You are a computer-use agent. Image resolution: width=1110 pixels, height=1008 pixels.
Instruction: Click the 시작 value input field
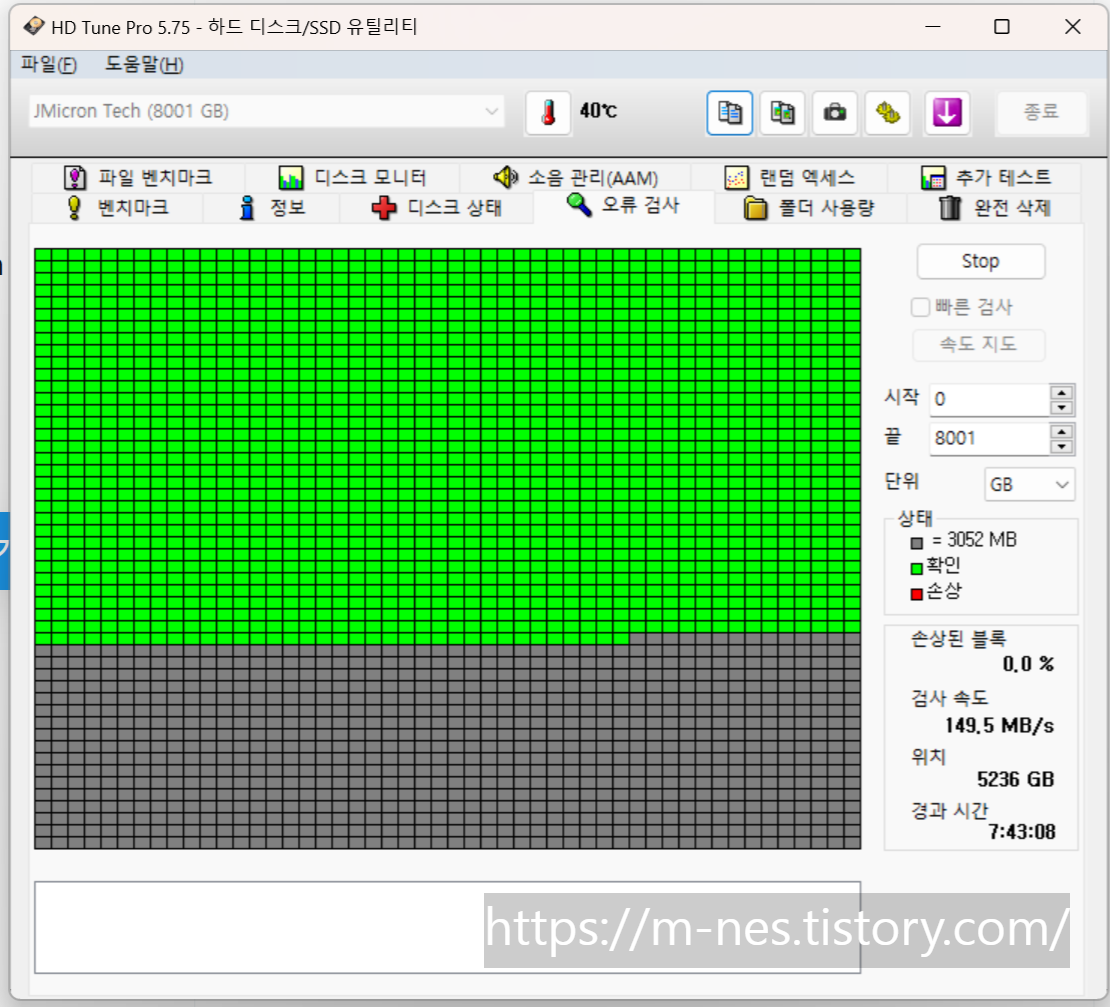click(x=989, y=399)
